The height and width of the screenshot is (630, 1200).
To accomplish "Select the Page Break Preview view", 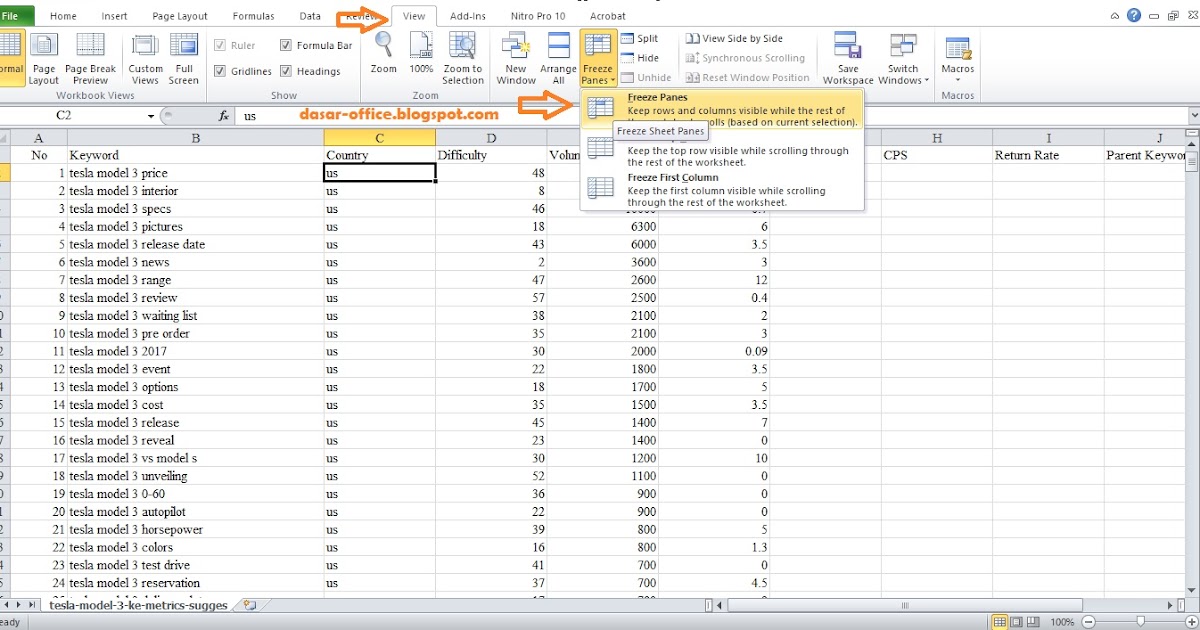I will coord(90,57).
